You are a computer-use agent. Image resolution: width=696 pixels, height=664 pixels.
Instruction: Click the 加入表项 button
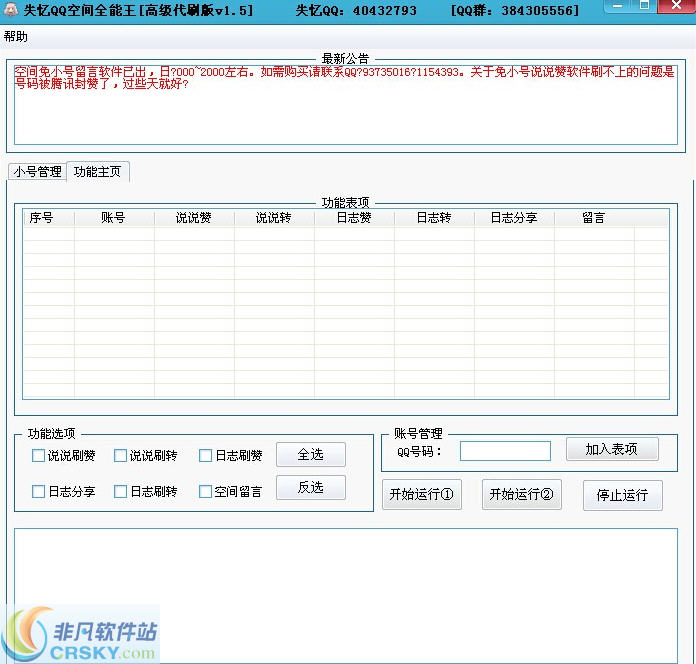pyautogui.click(x=612, y=449)
